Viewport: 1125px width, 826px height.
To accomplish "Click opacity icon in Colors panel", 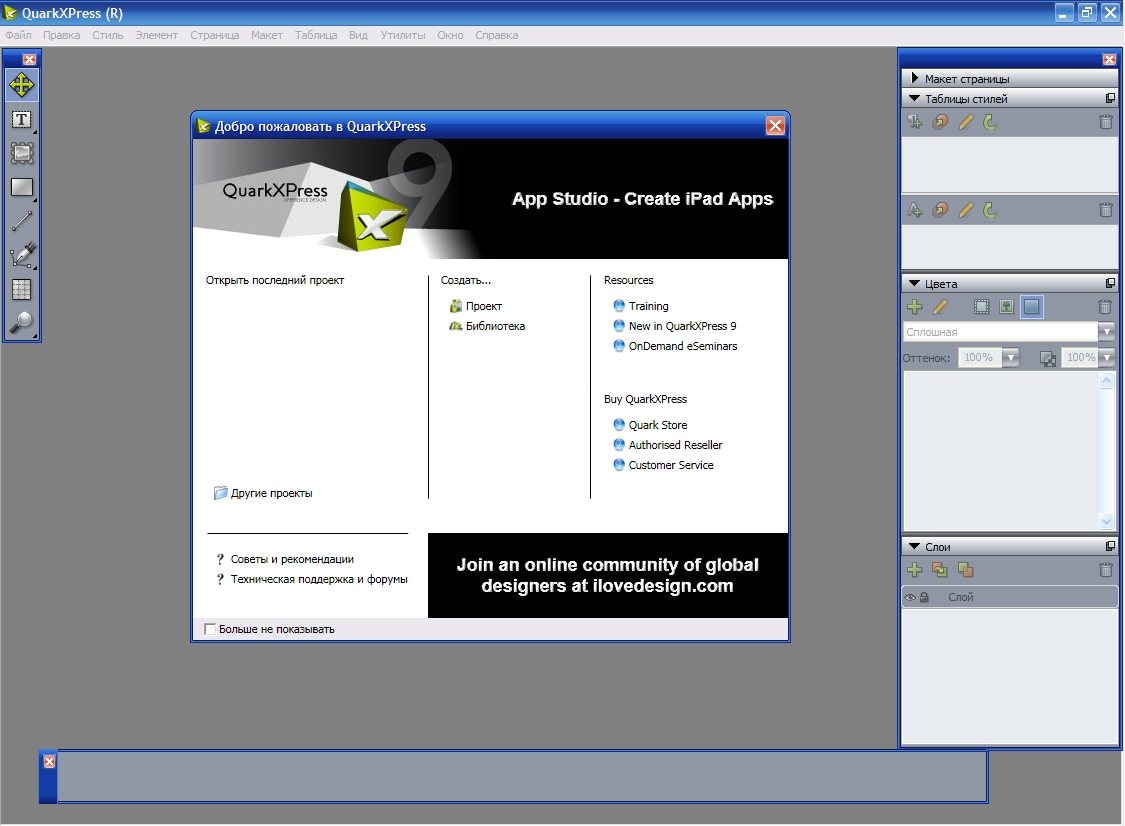I will pos(1048,358).
